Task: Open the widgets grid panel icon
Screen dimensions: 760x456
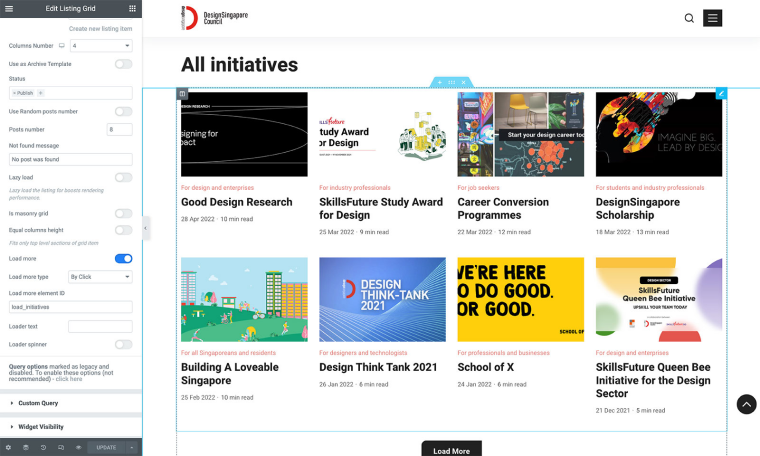Action: tap(132, 8)
